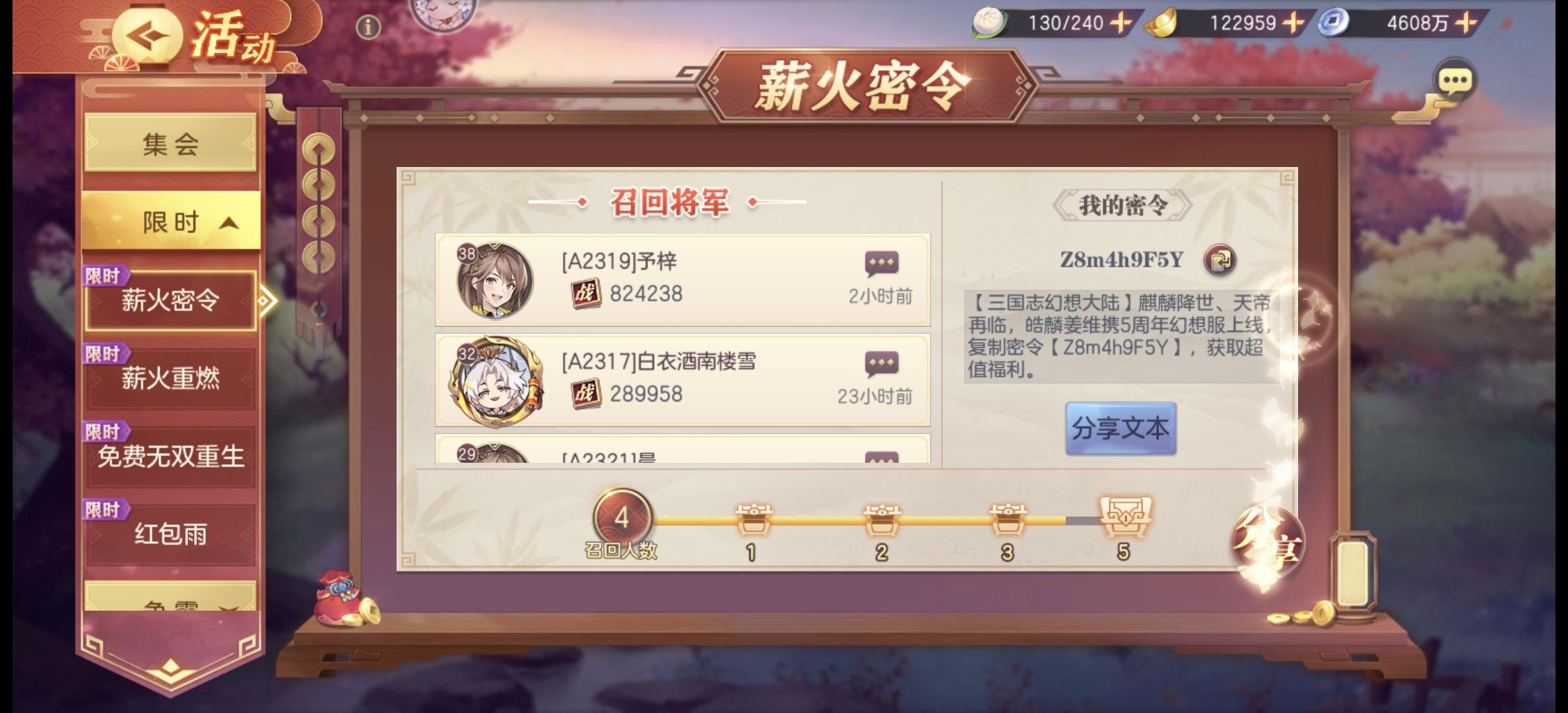Select the 薪火重燃 activity tab

click(x=170, y=378)
